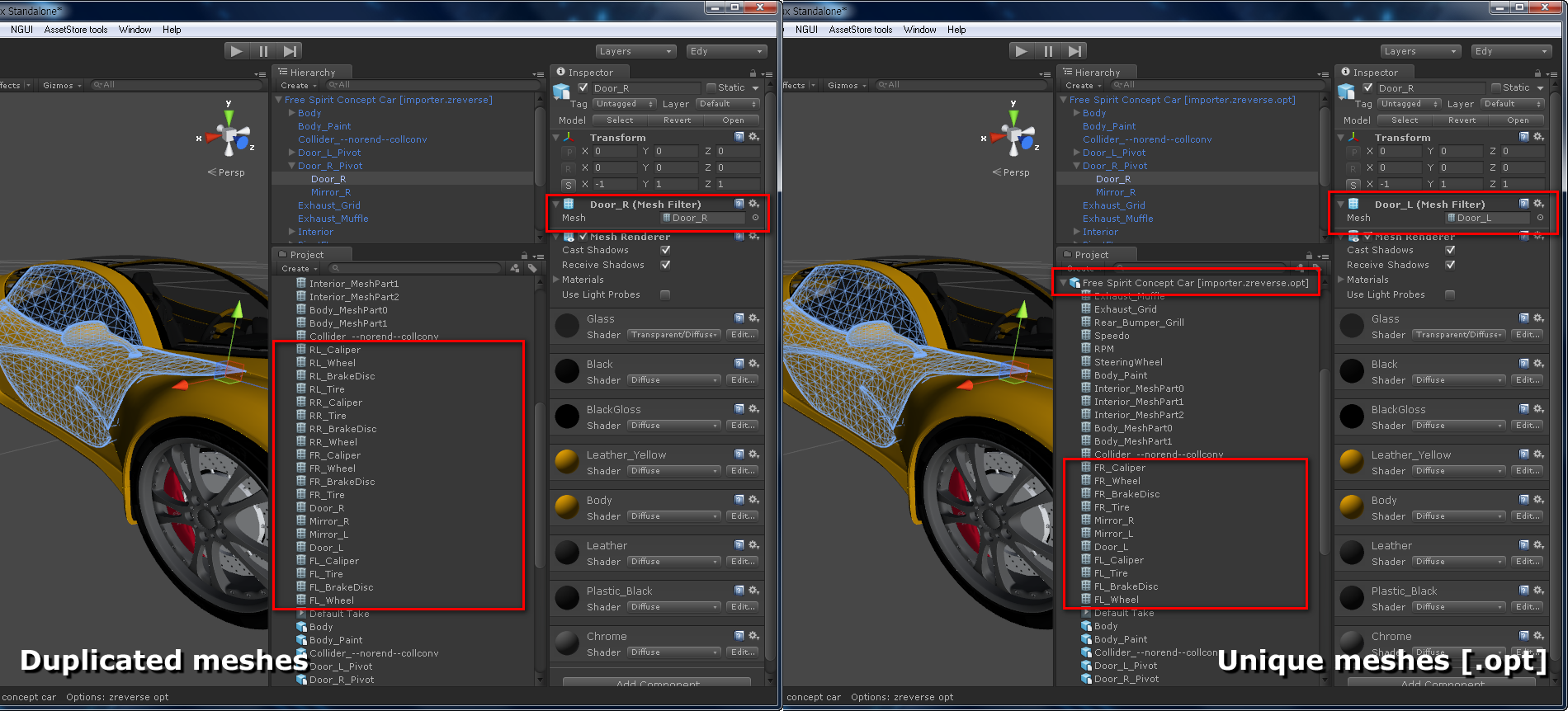Open NGUI menu in left window
The width and height of the screenshot is (1568, 711).
coord(22,30)
